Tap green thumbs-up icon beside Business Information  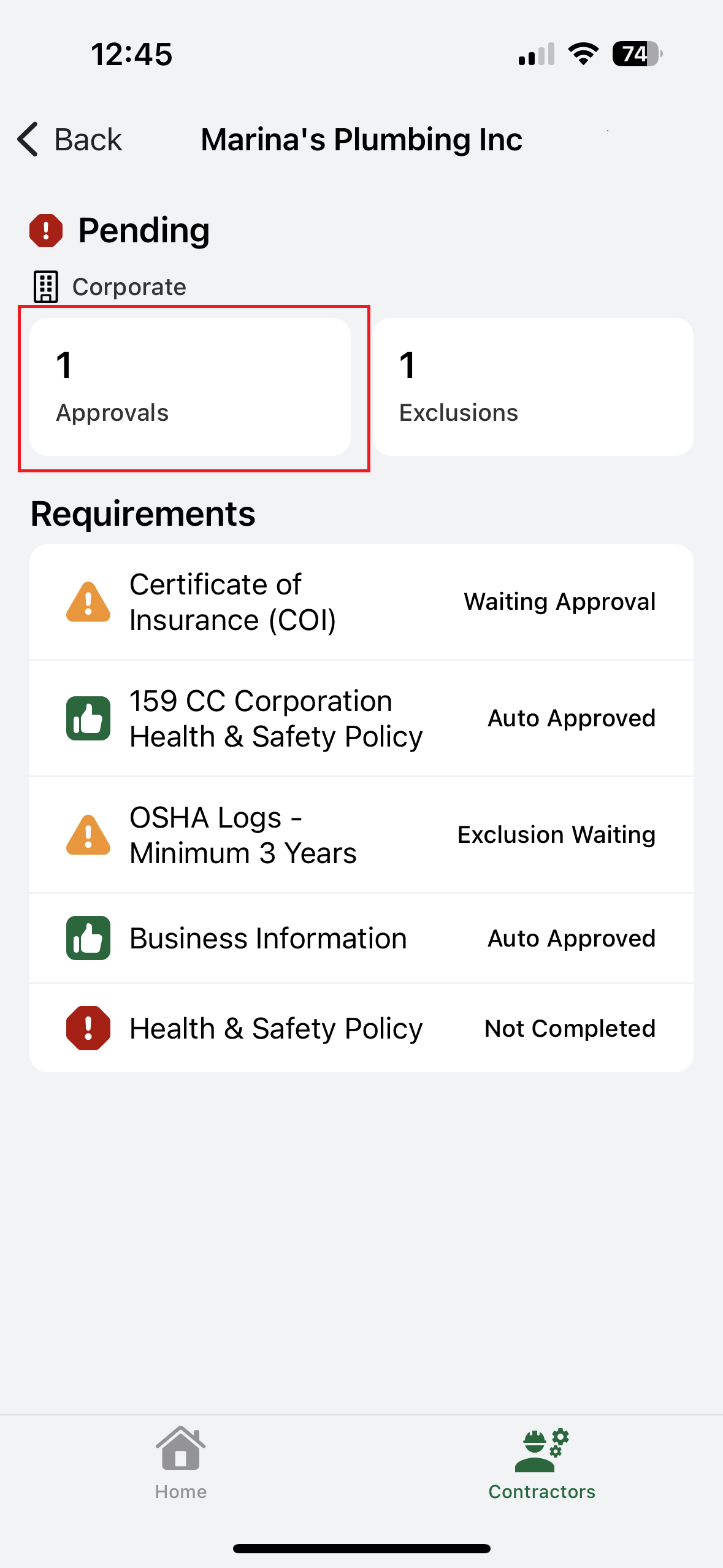tap(88, 938)
